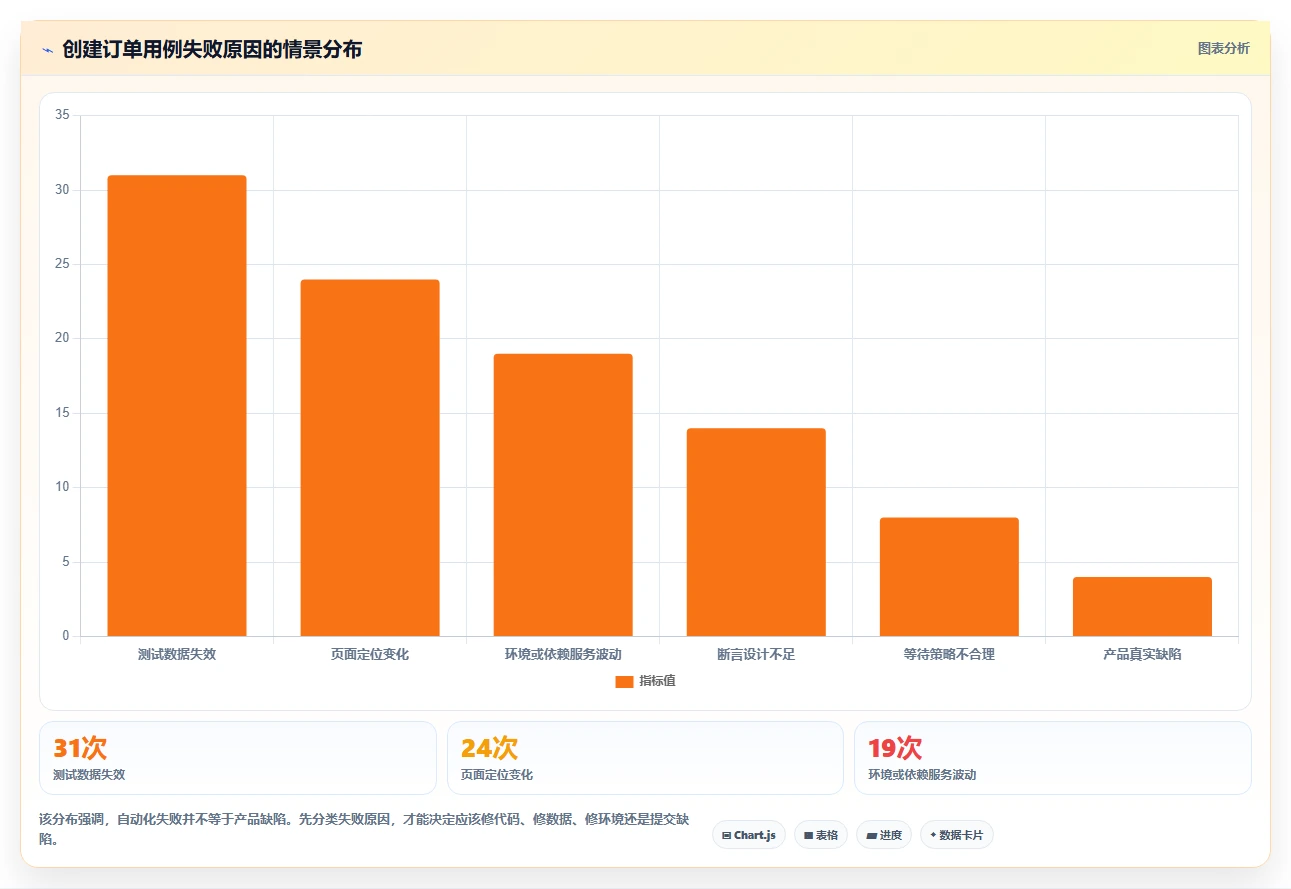Click the 页面定位变化 axis label
The image size is (1291, 889).
point(370,654)
